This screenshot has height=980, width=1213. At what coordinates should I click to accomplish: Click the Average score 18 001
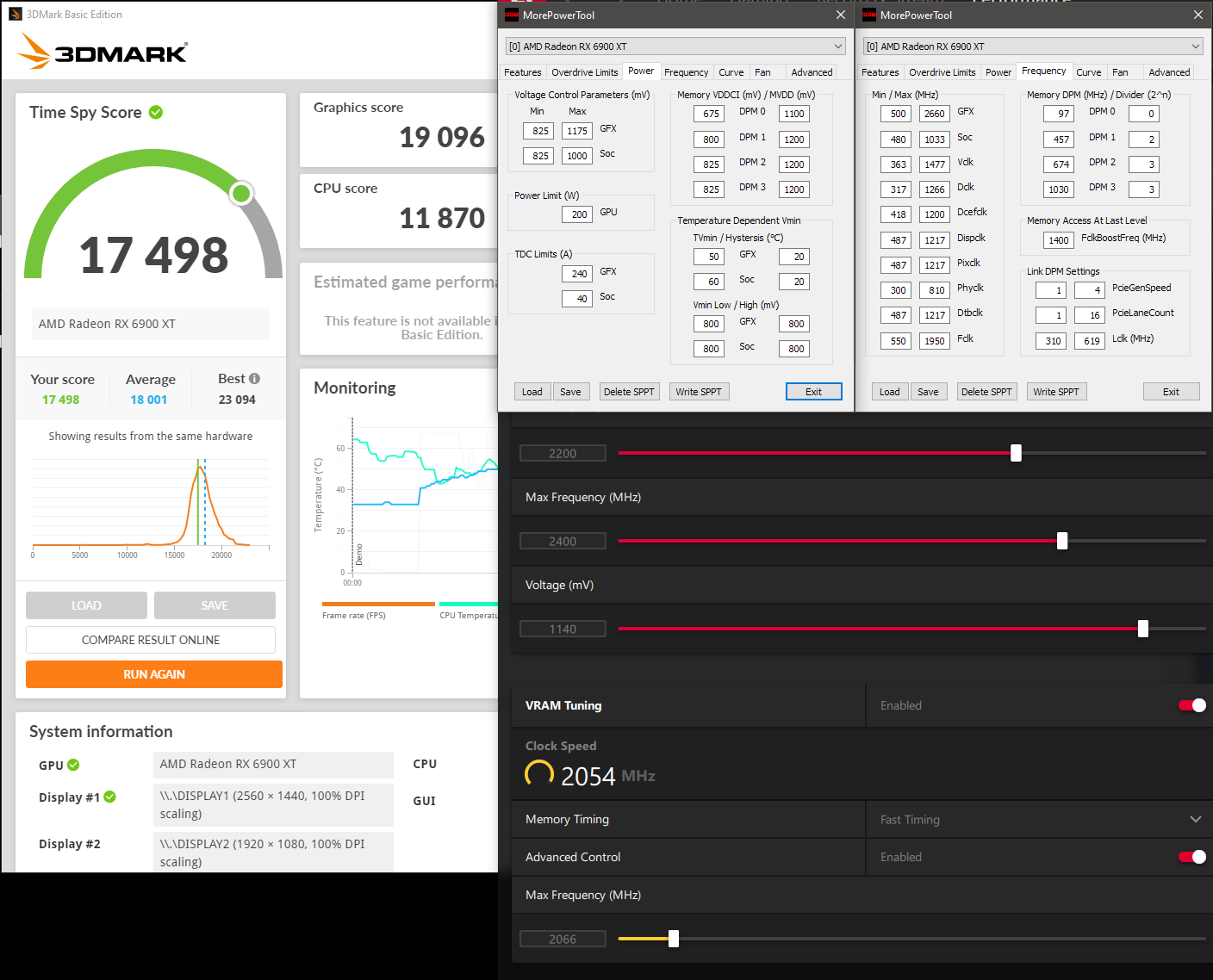(x=149, y=400)
